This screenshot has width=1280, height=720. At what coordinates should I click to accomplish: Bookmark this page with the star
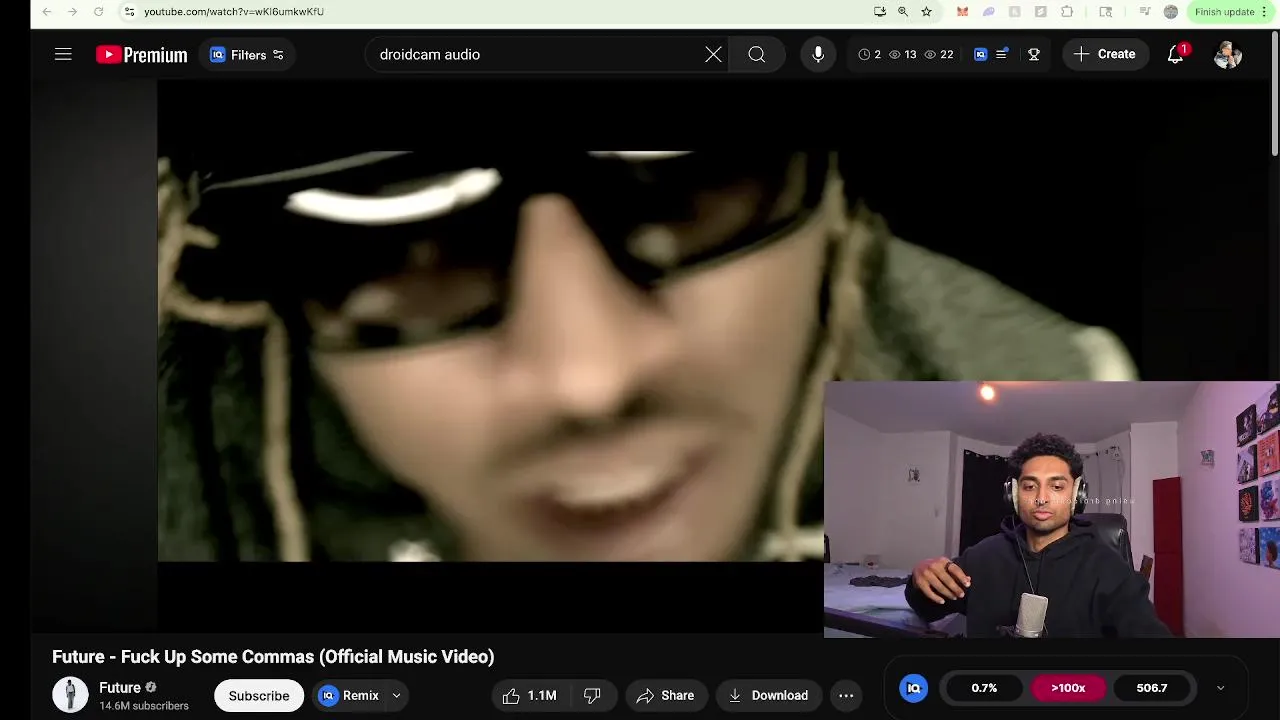(927, 12)
